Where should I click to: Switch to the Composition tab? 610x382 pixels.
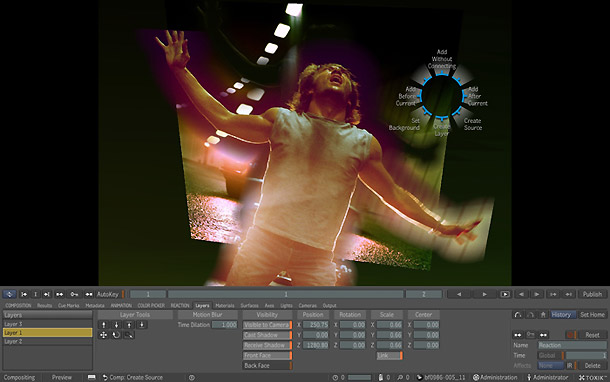[18, 305]
